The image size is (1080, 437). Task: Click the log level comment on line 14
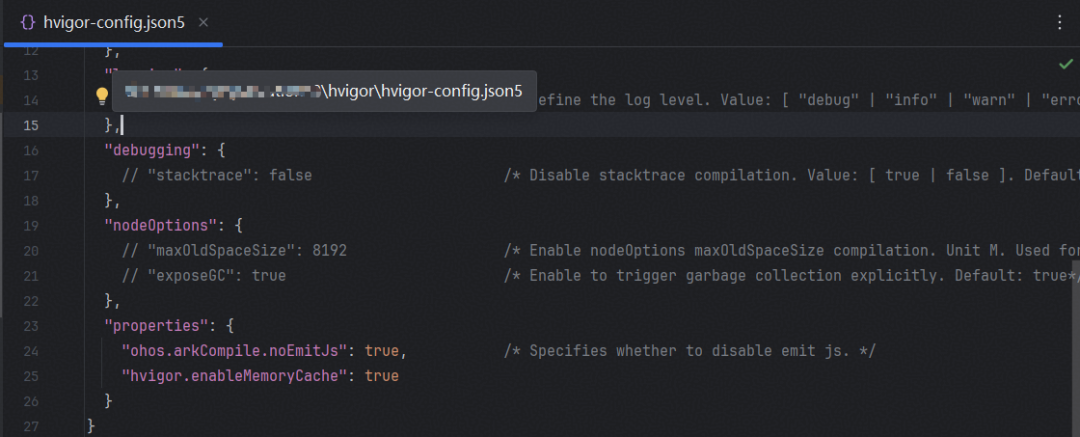(808, 100)
